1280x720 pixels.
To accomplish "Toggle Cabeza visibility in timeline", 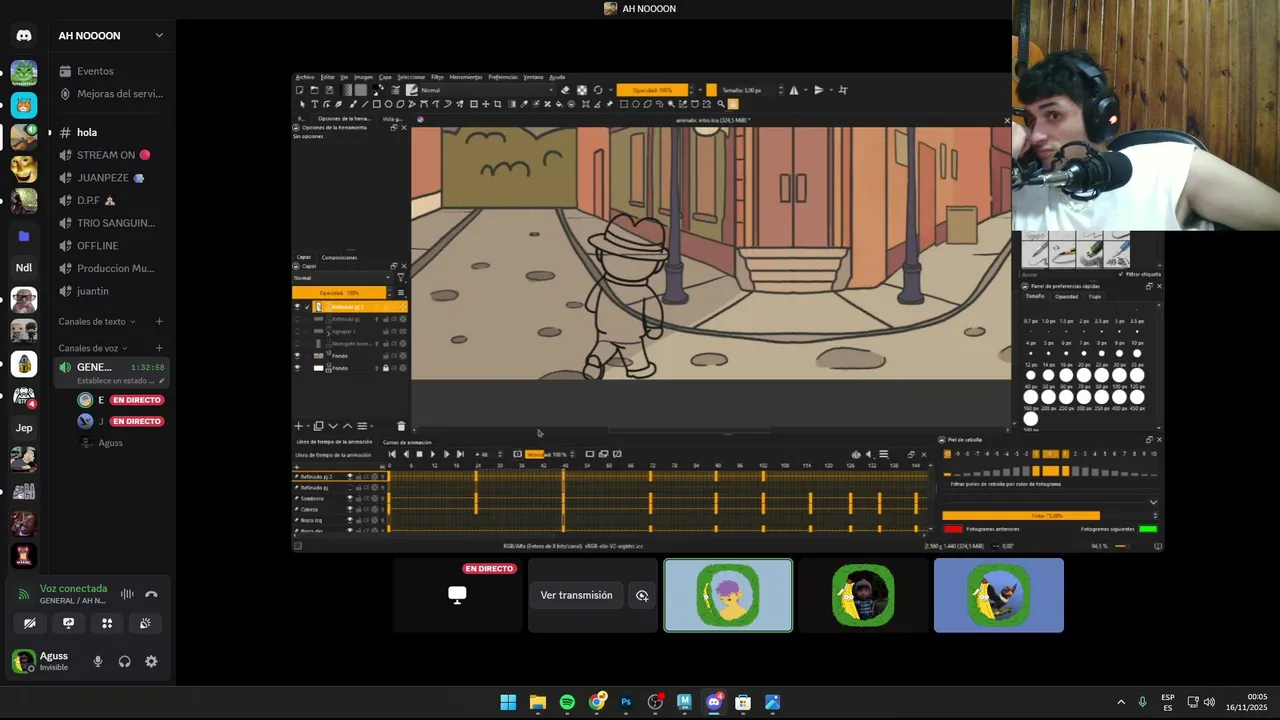I will [x=350, y=509].
